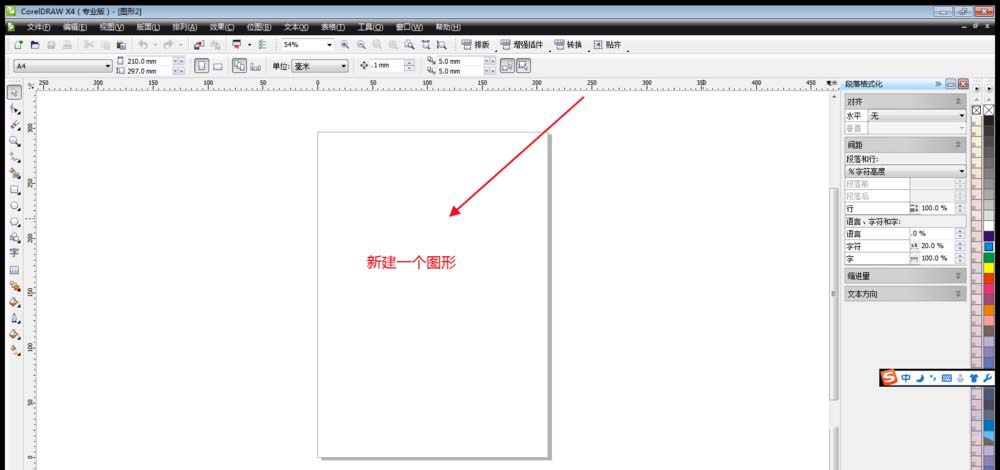The width and height of the screenshot is (1000, 470).
Task: Toggle landscape page orientation
Action: pos(217,66)
